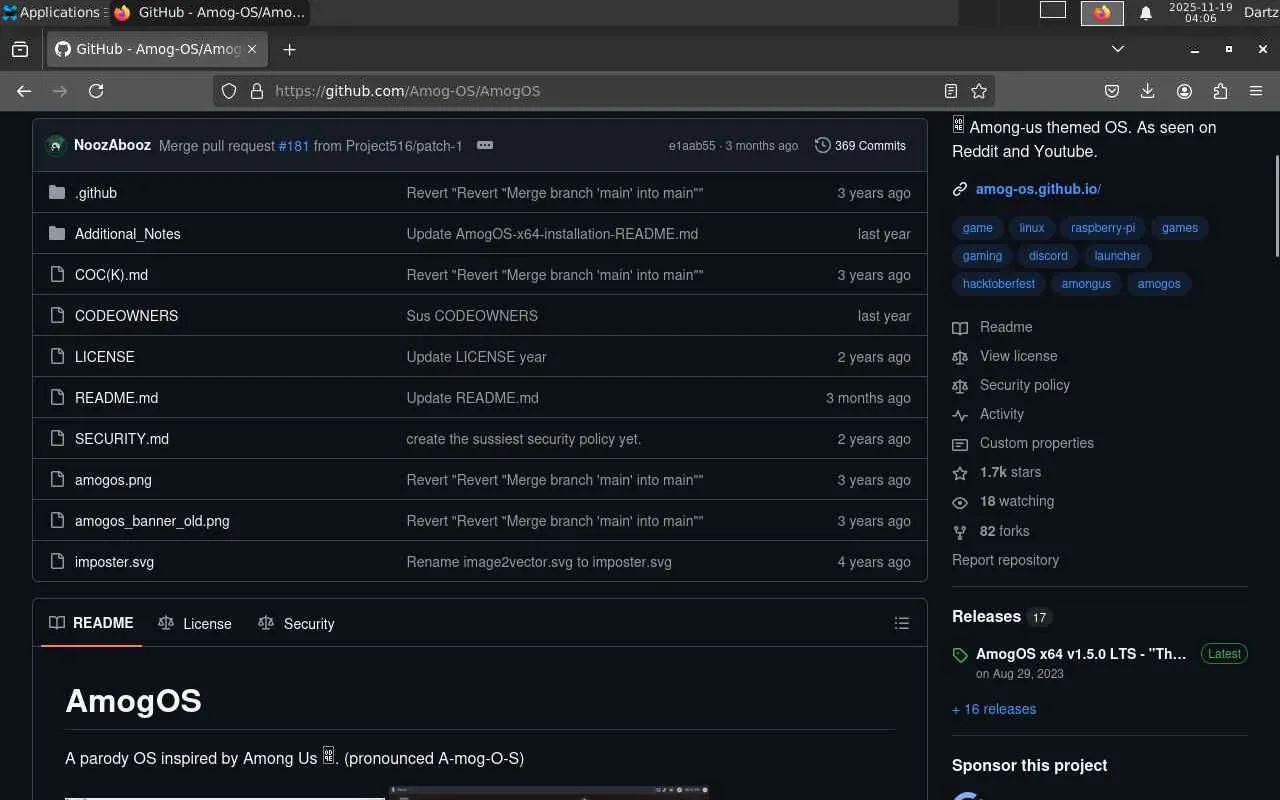This screenshot has height=800, width=1280.
Task: Visit the amog-os.github.io website link
Action: tap(1038, 189)
